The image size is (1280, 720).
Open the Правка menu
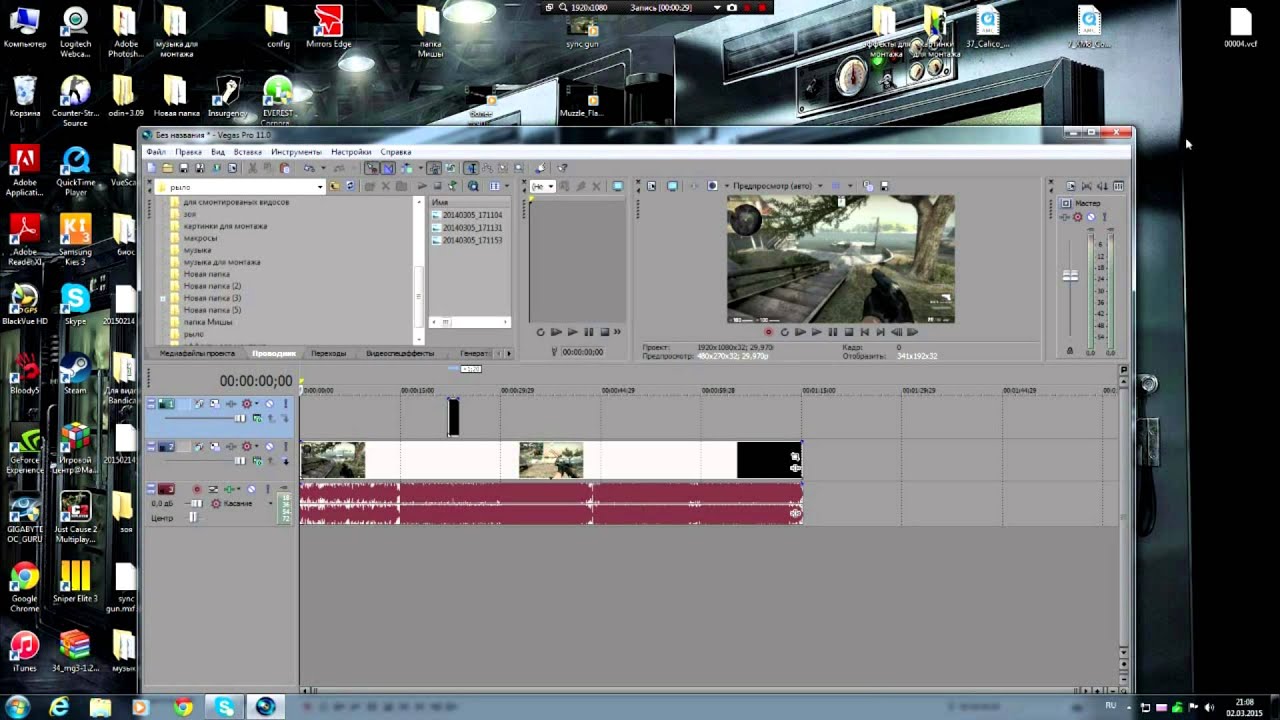coord(188,152)
